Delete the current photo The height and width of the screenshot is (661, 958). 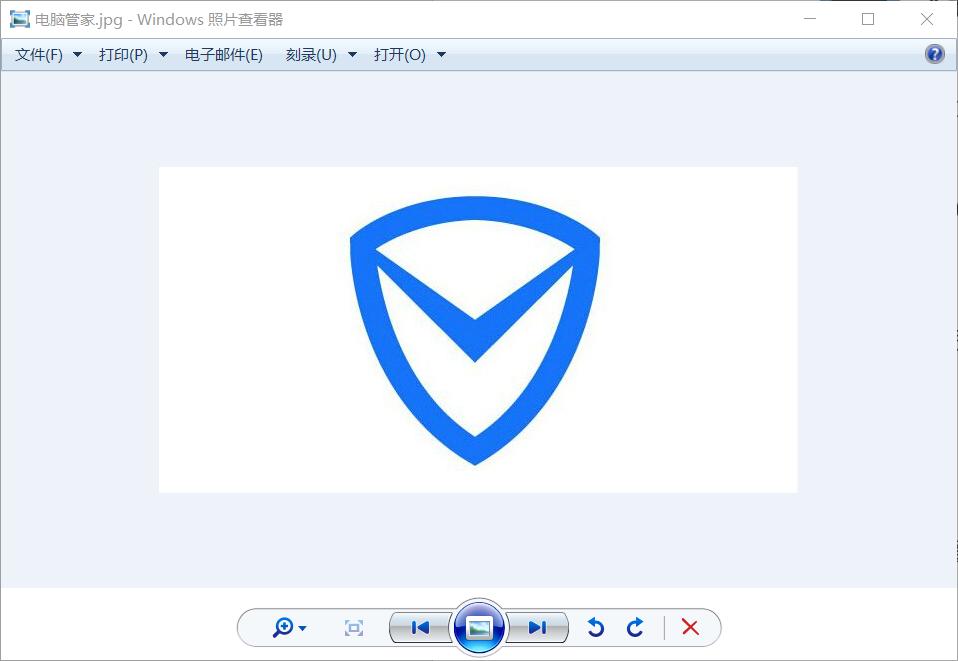(x=689, y=627)
